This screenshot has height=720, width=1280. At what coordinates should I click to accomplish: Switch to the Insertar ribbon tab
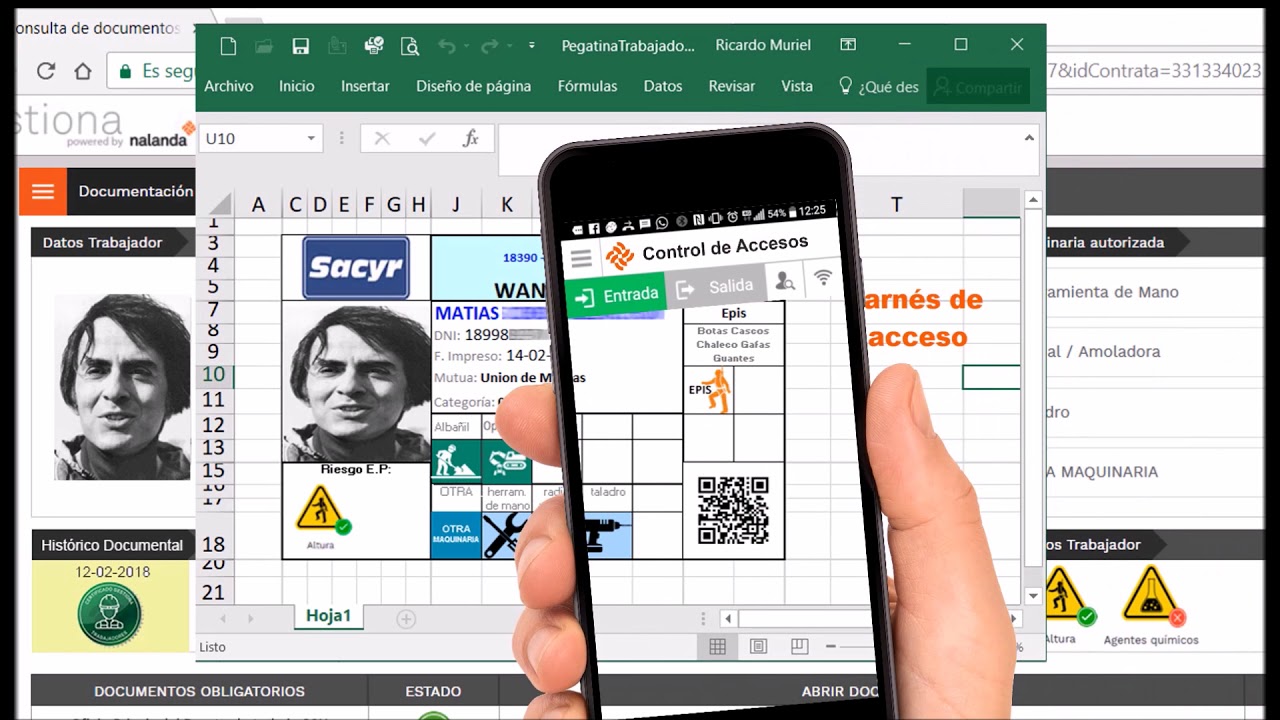pos(365,87)
